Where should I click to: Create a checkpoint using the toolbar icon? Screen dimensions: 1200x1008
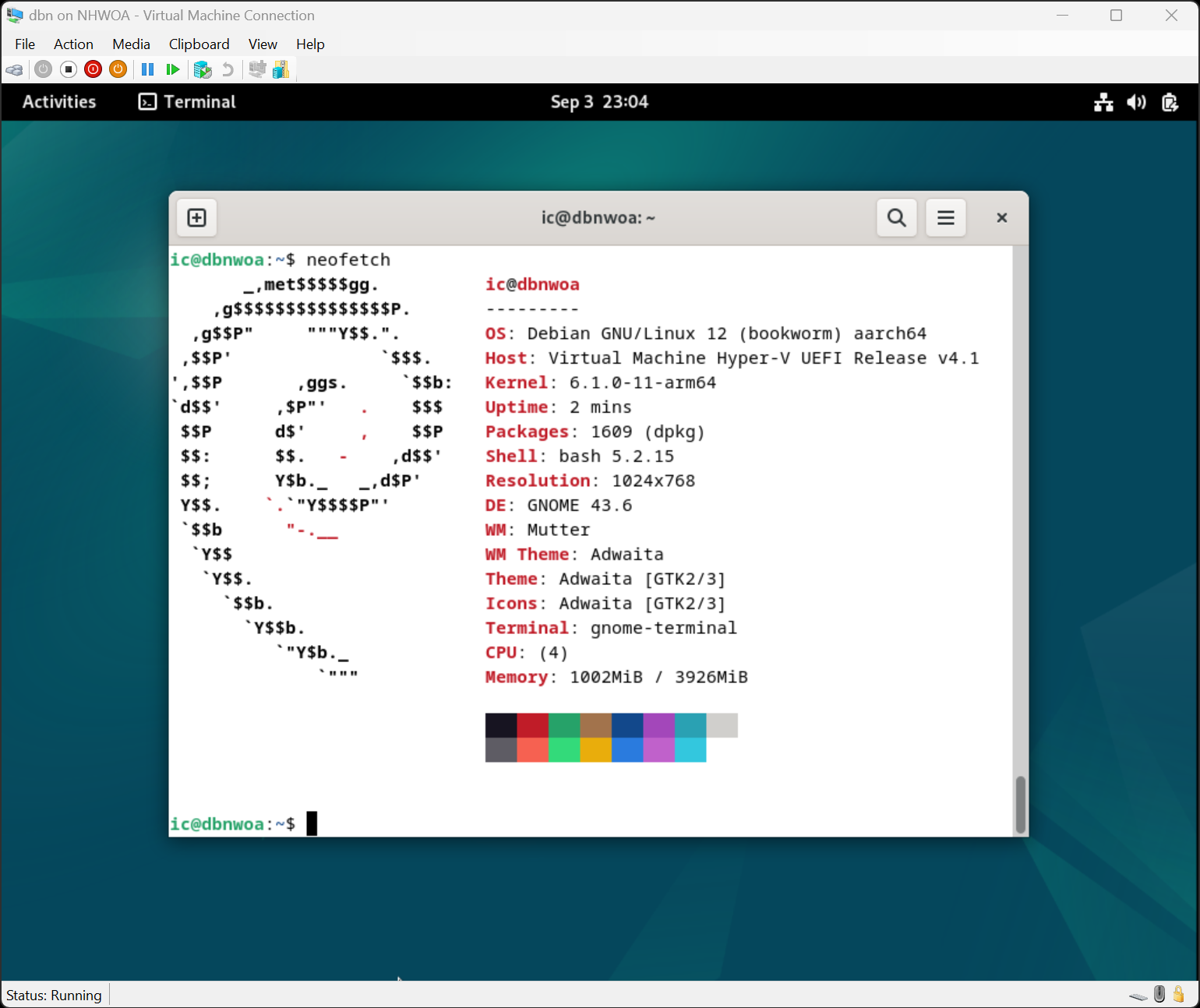pyautogui.click(x=203, y=69)
